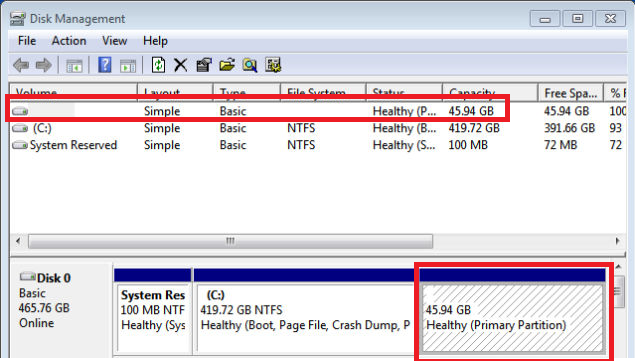Sort by the File System column header
The width and height of the screenshot is (635, 361).
(x=324, y=93)
